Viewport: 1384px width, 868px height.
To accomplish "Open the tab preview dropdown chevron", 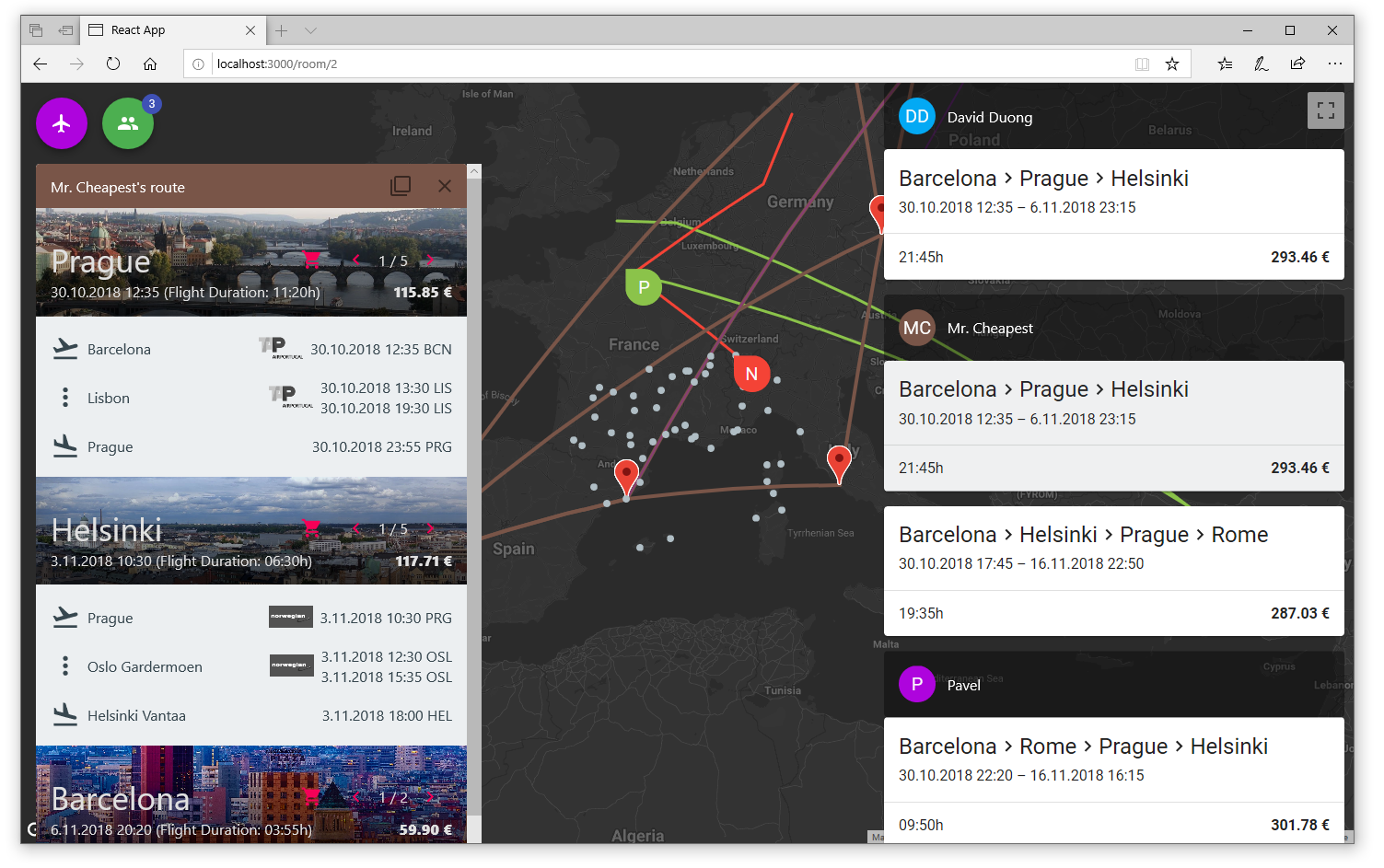I will (311, 30).
